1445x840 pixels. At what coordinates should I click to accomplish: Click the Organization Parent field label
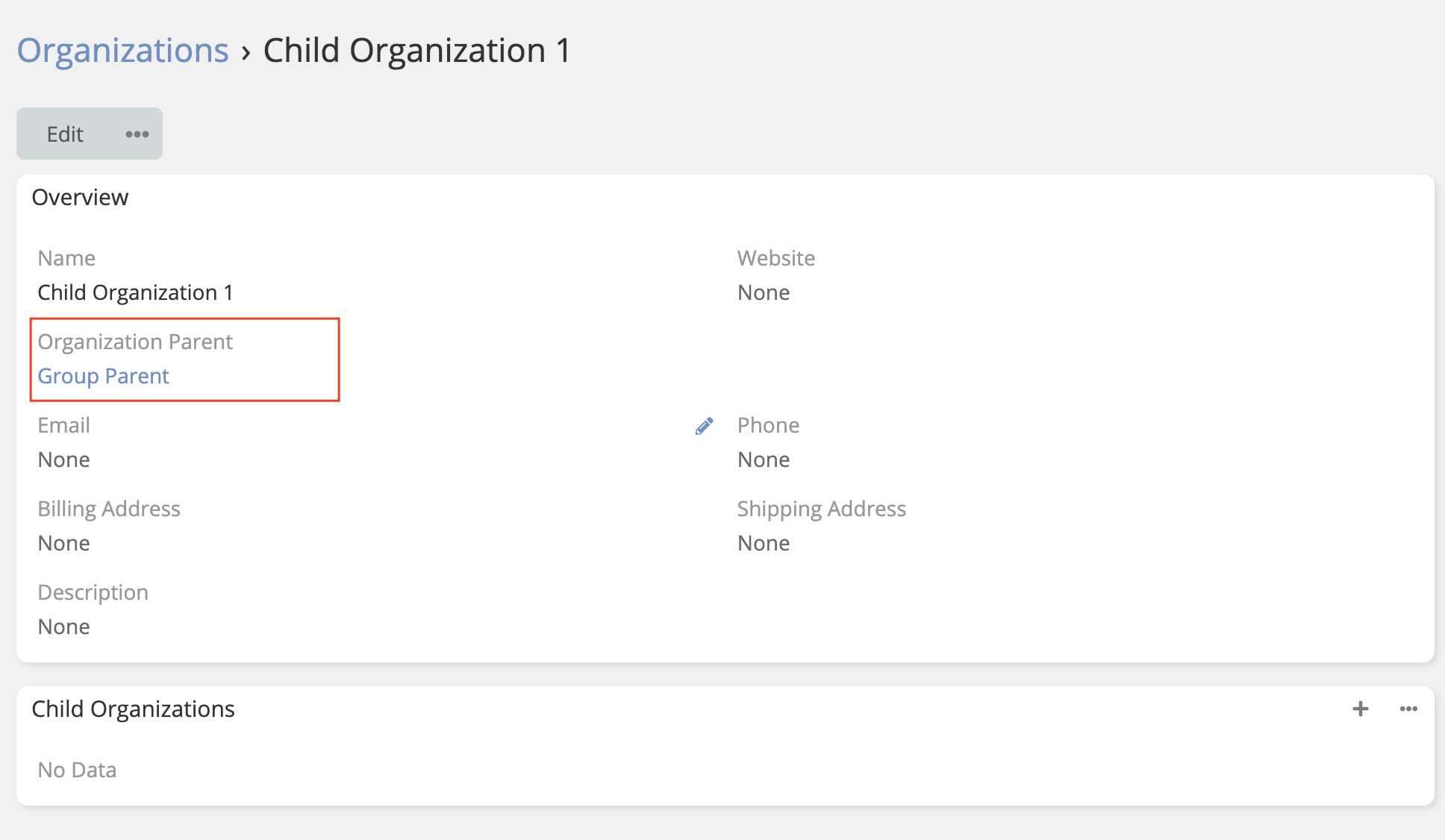[135, 342]
